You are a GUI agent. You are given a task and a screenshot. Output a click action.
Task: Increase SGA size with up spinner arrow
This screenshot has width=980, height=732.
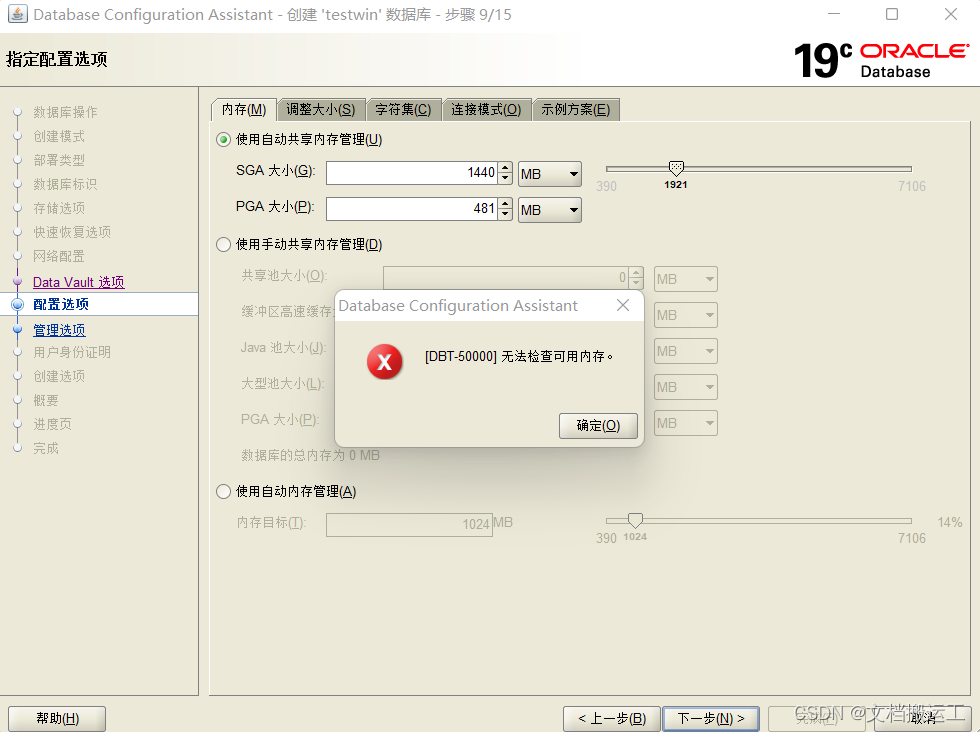506,167
